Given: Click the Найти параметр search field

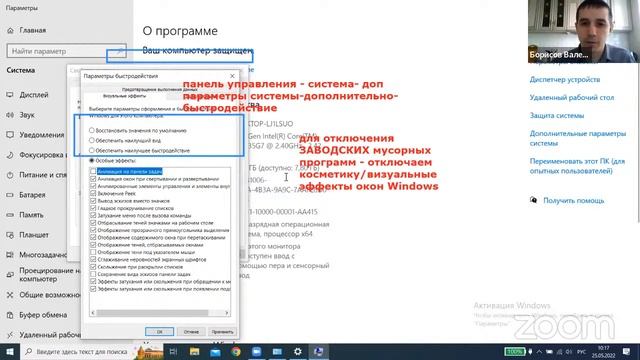Looking at the screenshot, I should [67, 51].
